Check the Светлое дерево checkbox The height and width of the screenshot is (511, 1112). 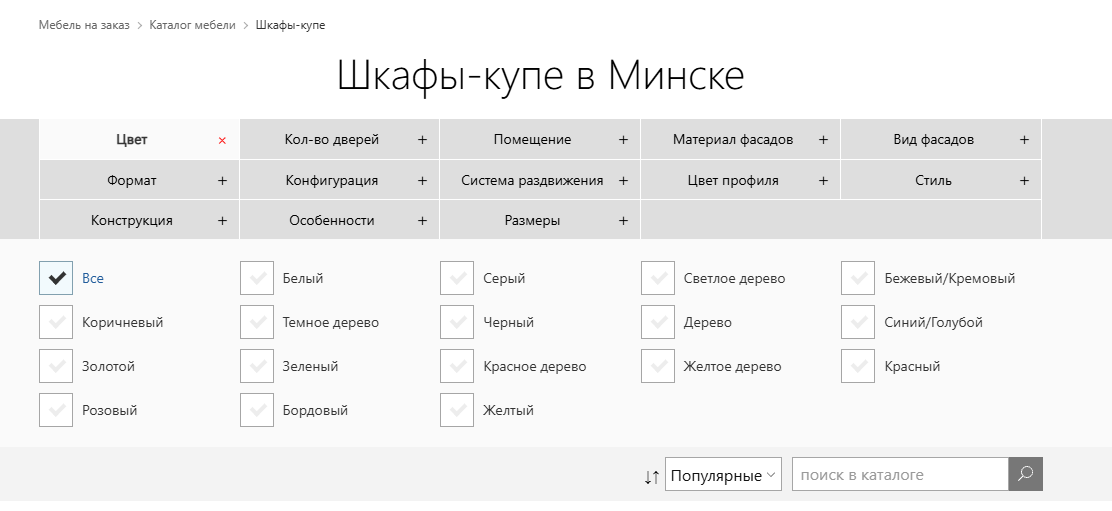(x=658, y=278)
